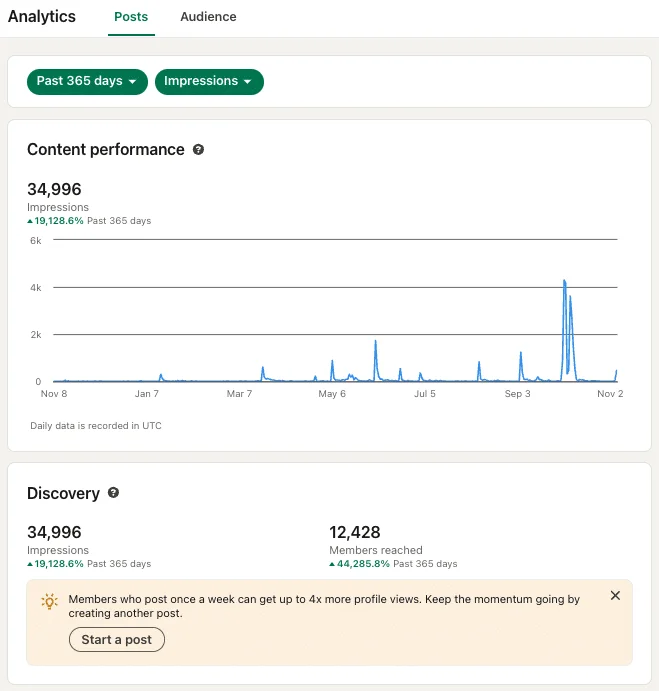Screen dimensions: 659x691
Task: Click the Content performance title
Action: click(106, 150)
